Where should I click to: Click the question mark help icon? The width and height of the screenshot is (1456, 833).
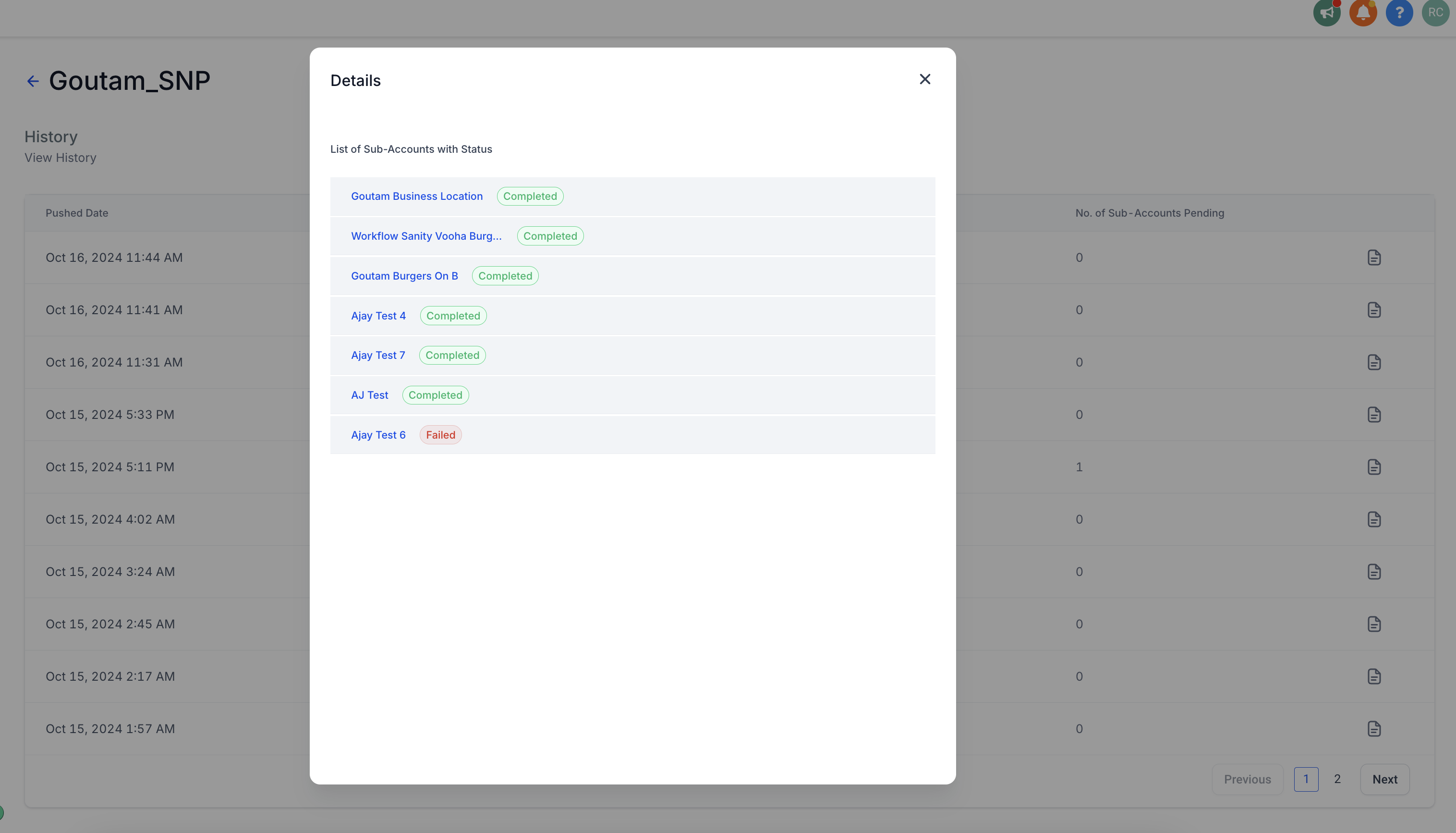[x=1399, y=12]
